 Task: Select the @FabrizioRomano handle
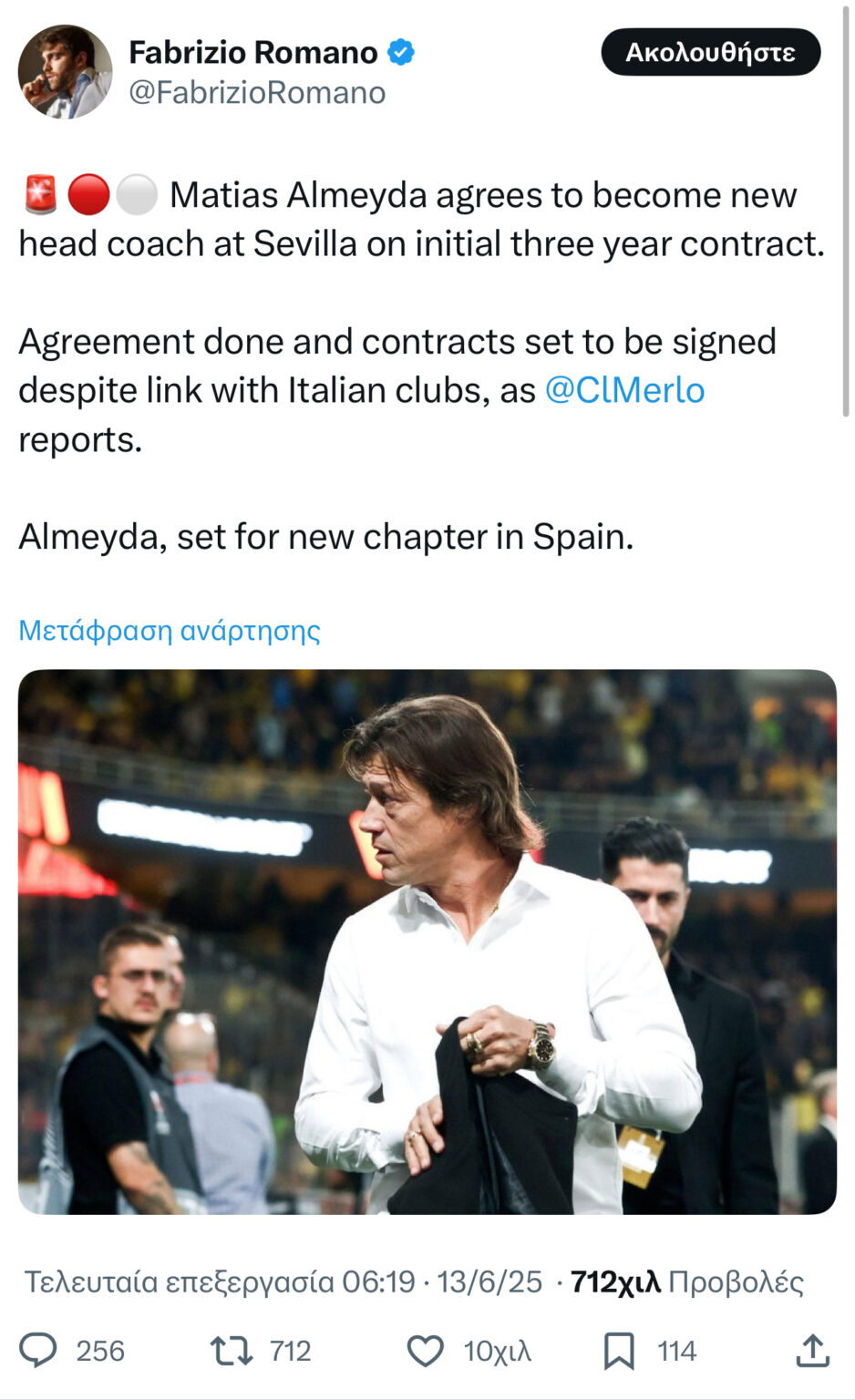[257, 93]
